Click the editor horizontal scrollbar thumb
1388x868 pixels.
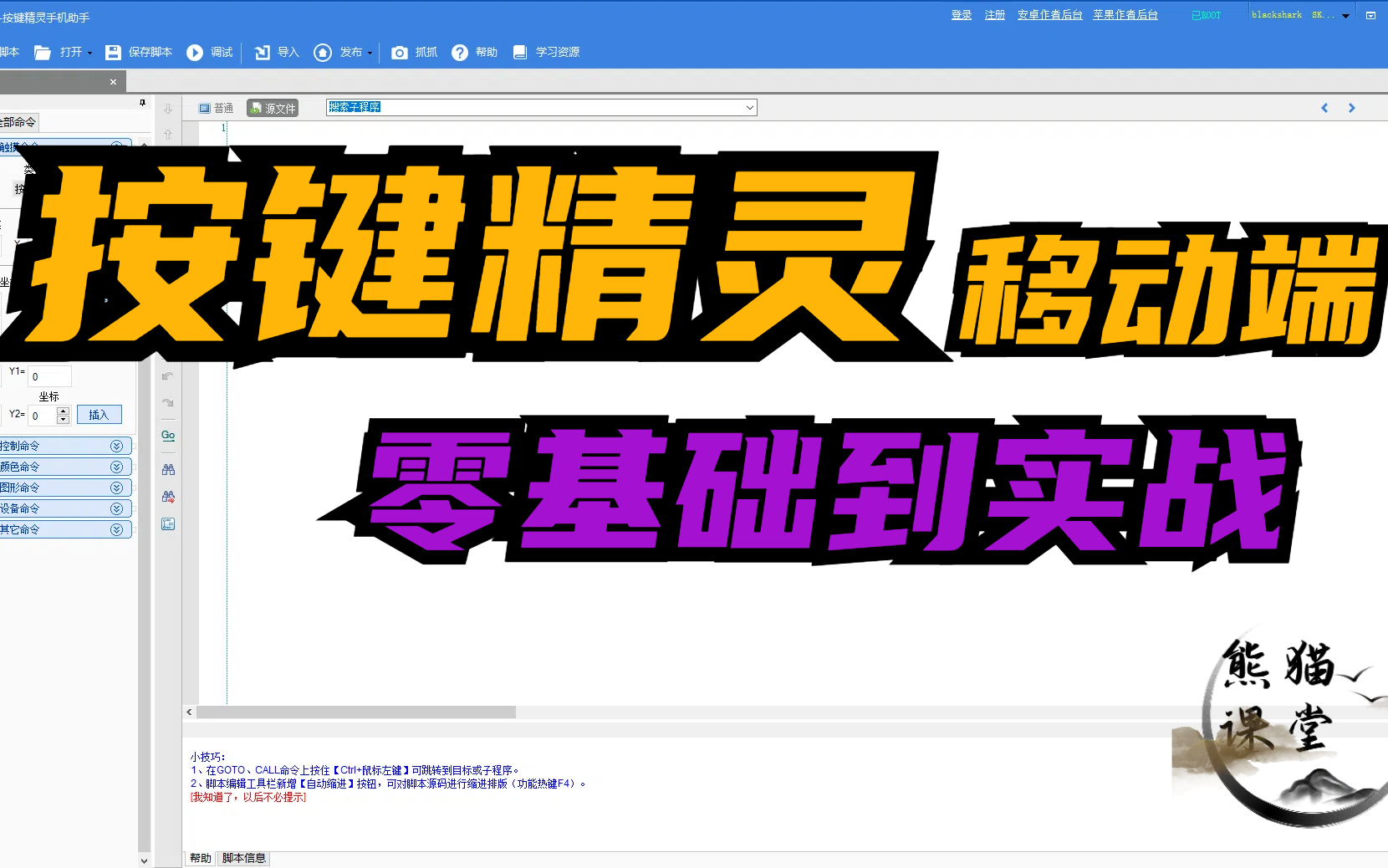pos(356,712)
